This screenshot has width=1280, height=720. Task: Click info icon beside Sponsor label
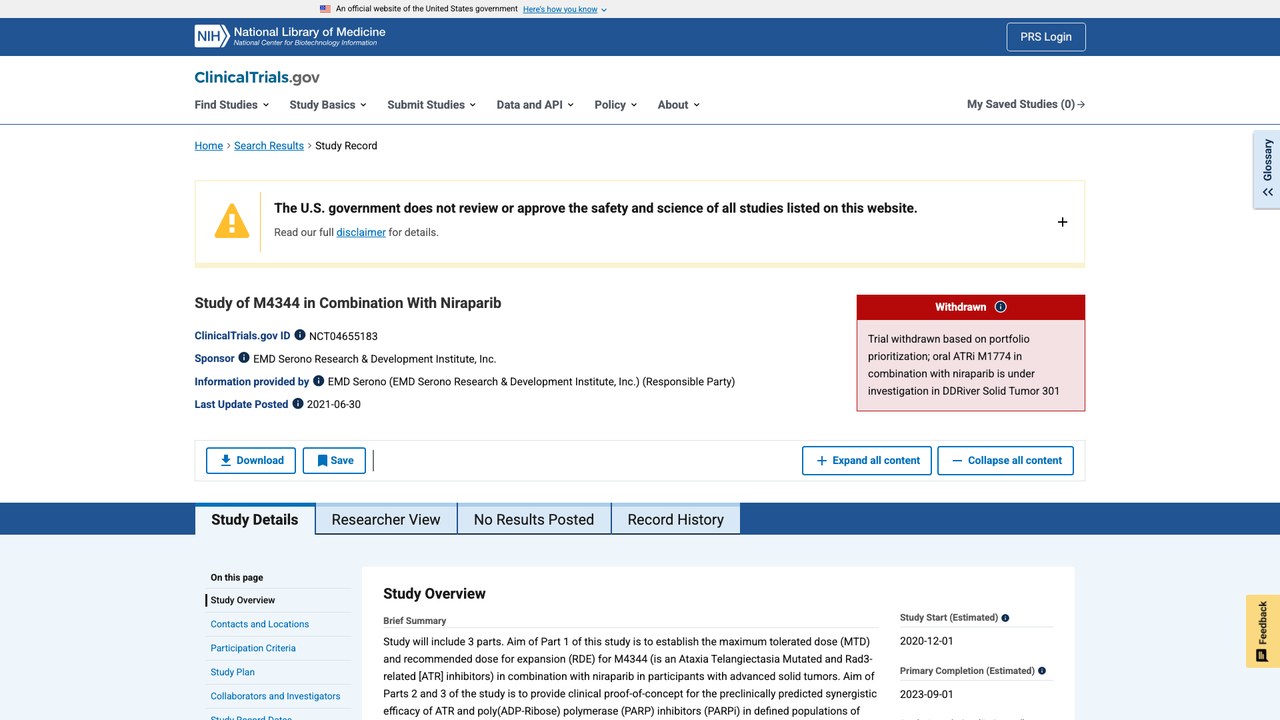coord(244,358)
